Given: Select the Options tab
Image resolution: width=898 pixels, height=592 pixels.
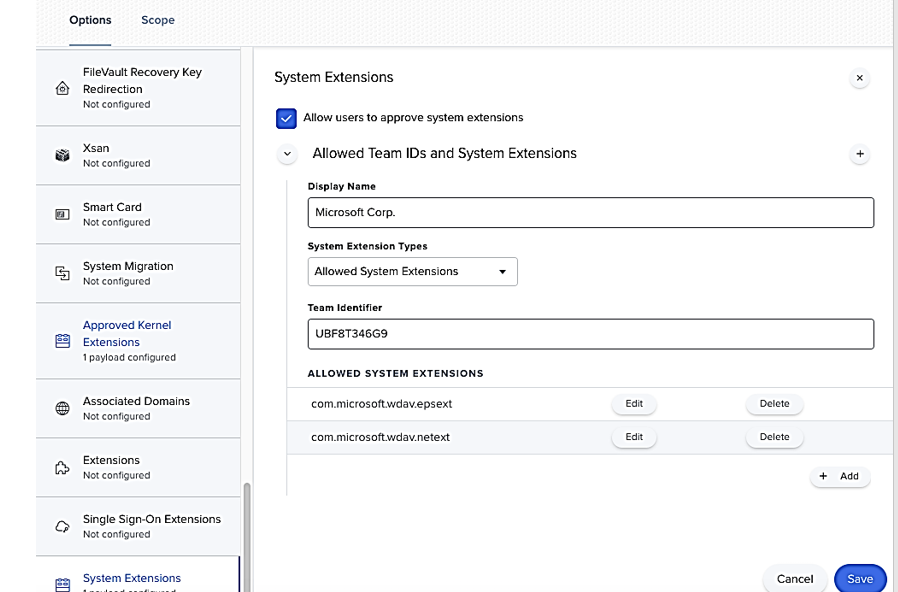Looking at the screenshot, I should [x=90, y=20].
